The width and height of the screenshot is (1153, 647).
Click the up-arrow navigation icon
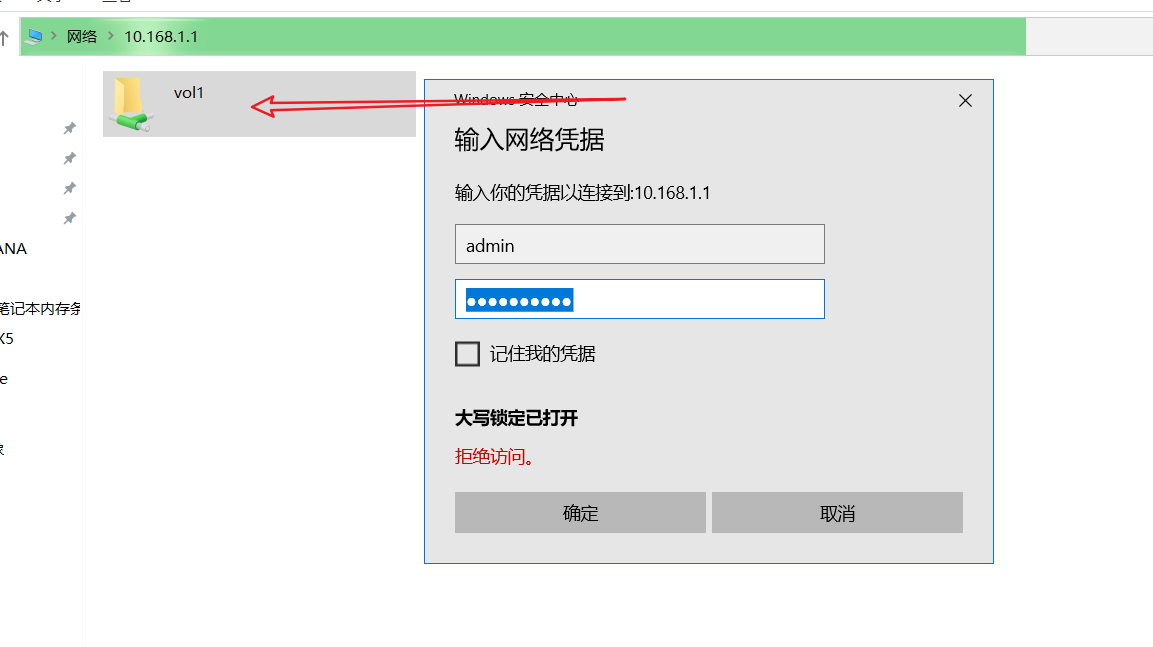4,37
